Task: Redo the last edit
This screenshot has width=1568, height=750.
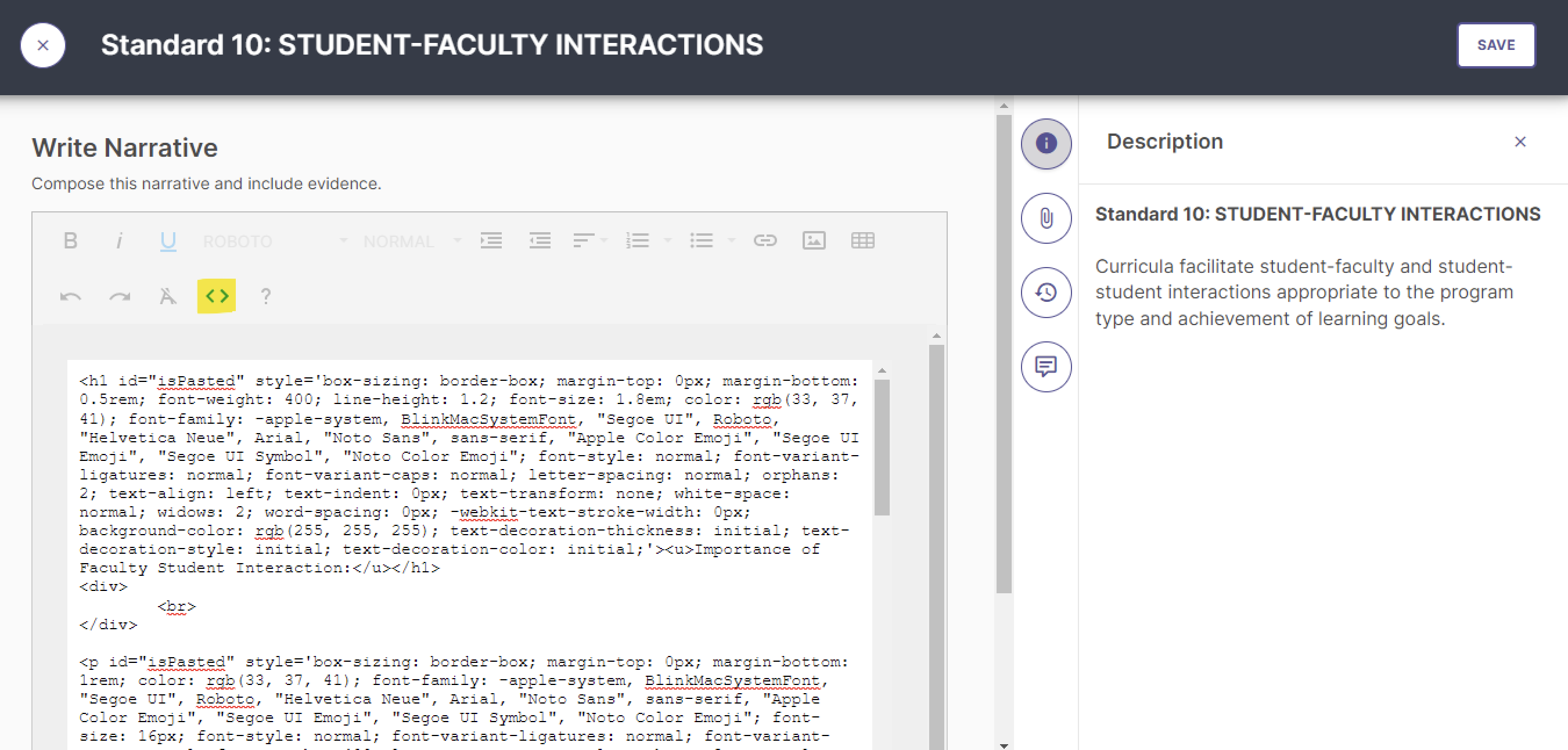Action: click(x=119, y=296)
